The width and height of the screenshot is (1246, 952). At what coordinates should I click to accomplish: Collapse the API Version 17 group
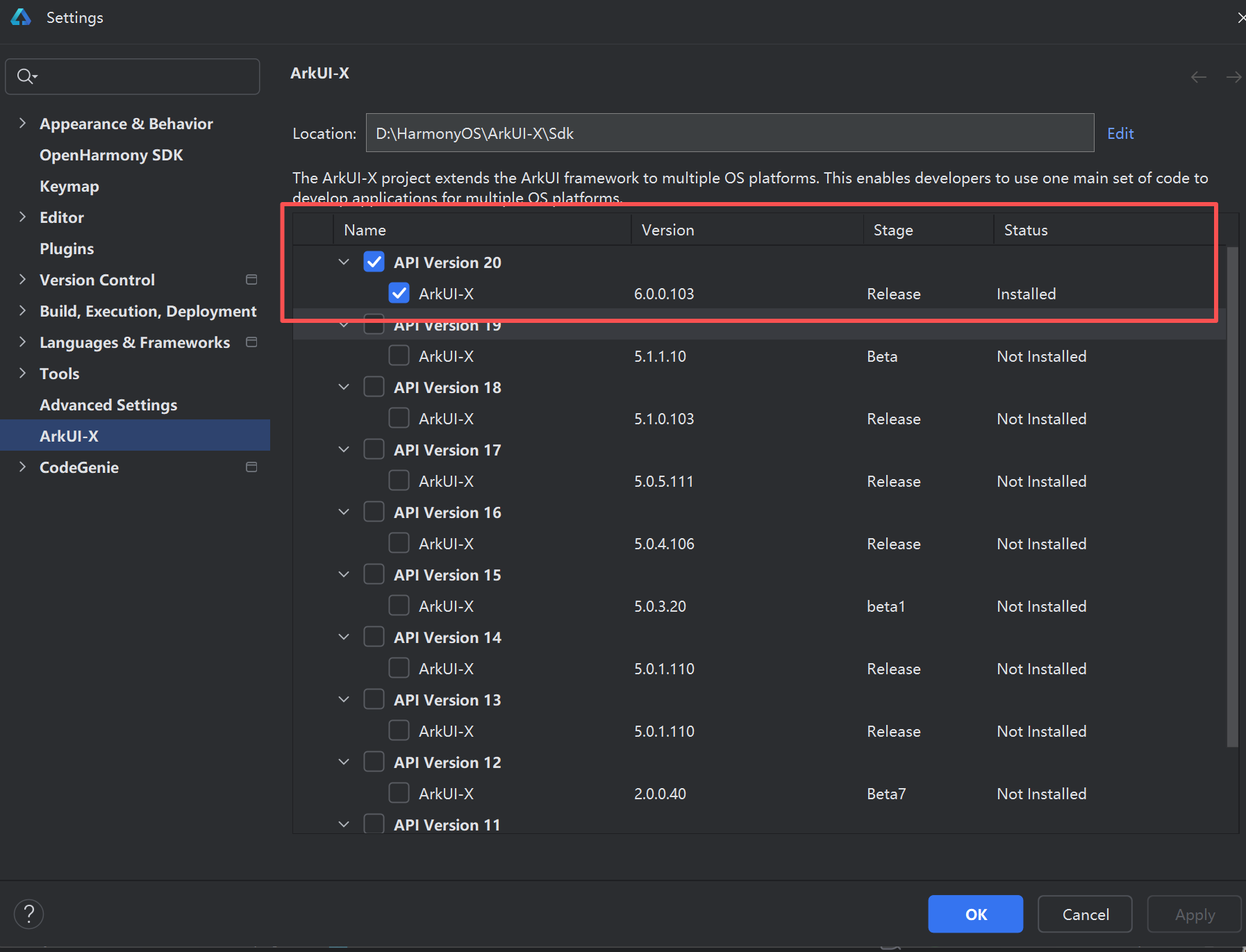[x=344, y=449]
